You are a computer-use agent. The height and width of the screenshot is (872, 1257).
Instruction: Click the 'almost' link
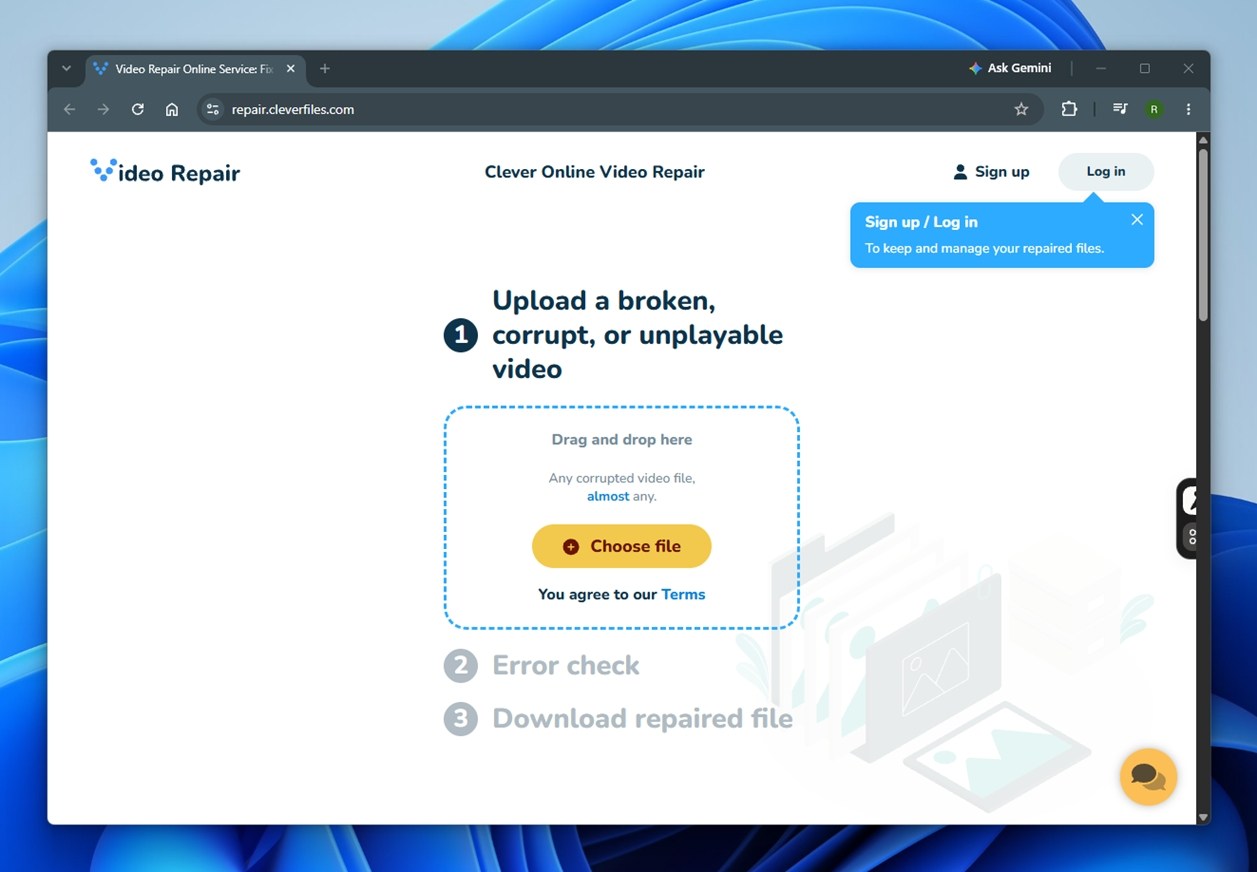tap(608, 496)
